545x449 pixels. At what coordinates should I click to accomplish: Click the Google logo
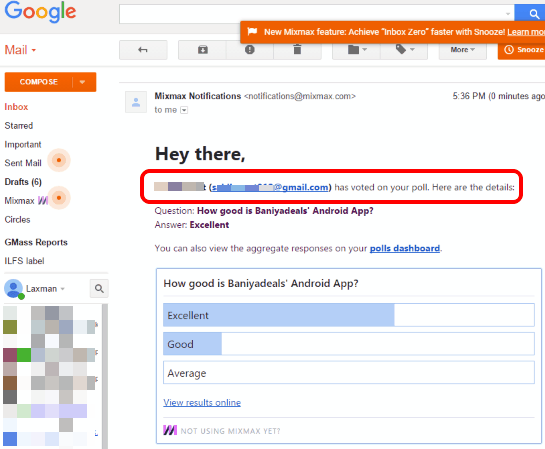coord(40,12)
